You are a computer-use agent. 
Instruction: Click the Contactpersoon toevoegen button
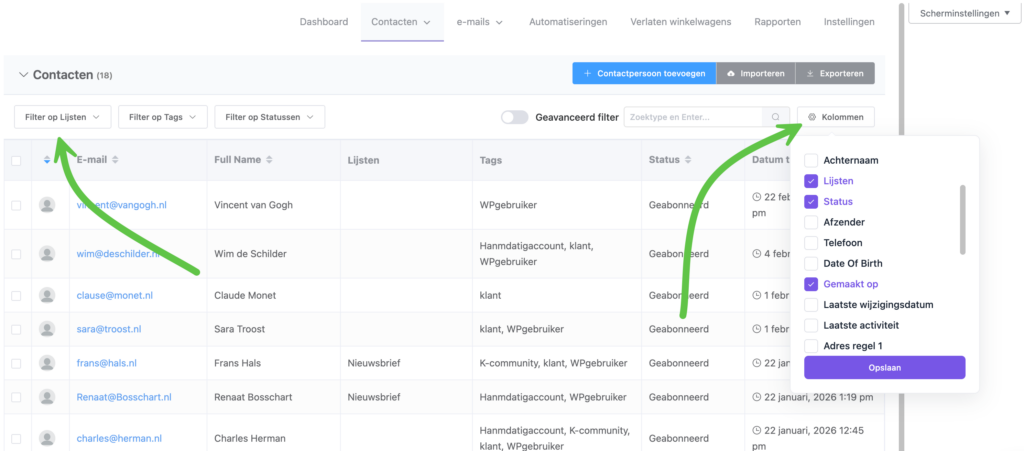pos(644,74)
